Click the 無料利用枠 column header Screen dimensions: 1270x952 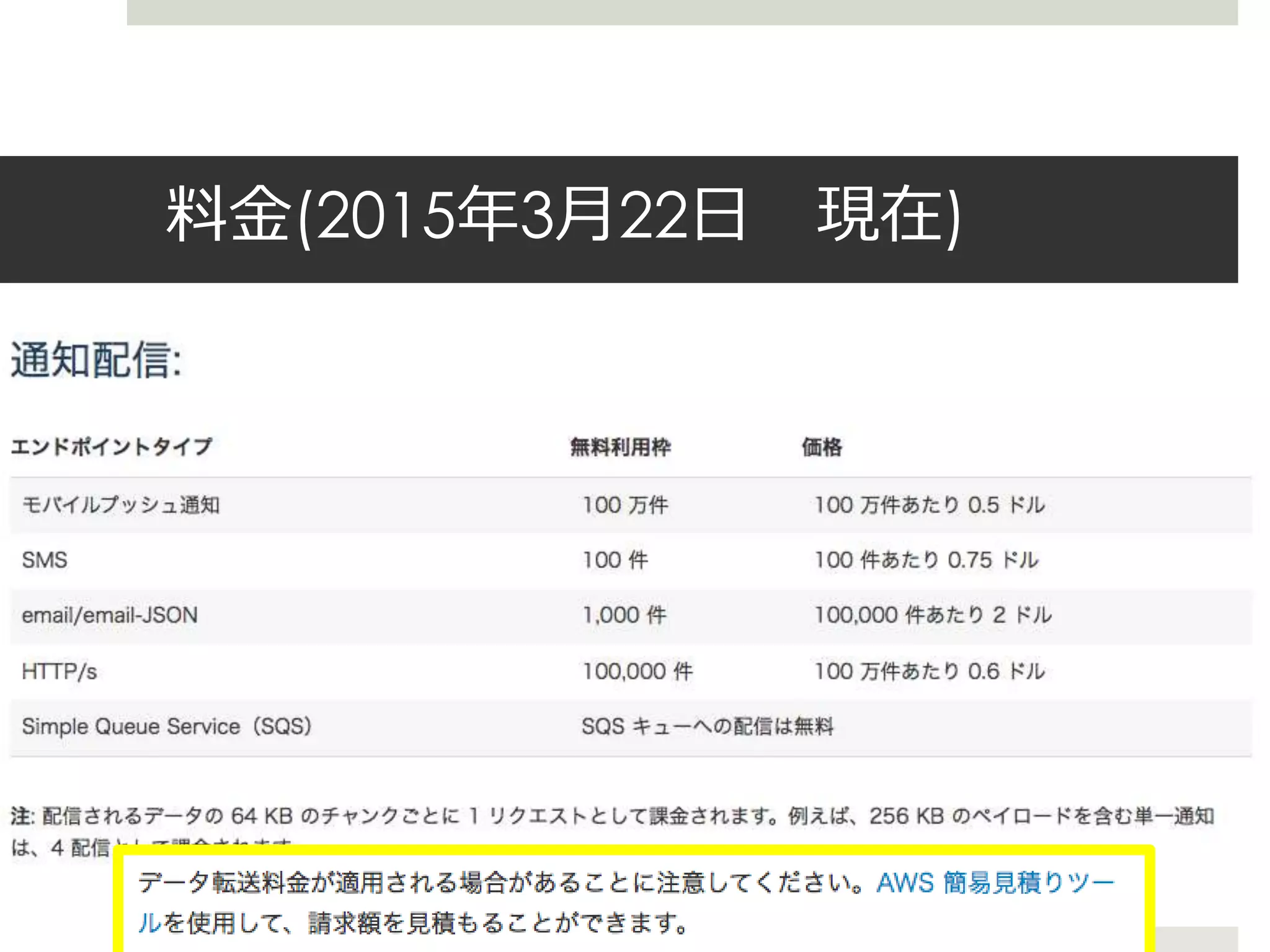620,446
